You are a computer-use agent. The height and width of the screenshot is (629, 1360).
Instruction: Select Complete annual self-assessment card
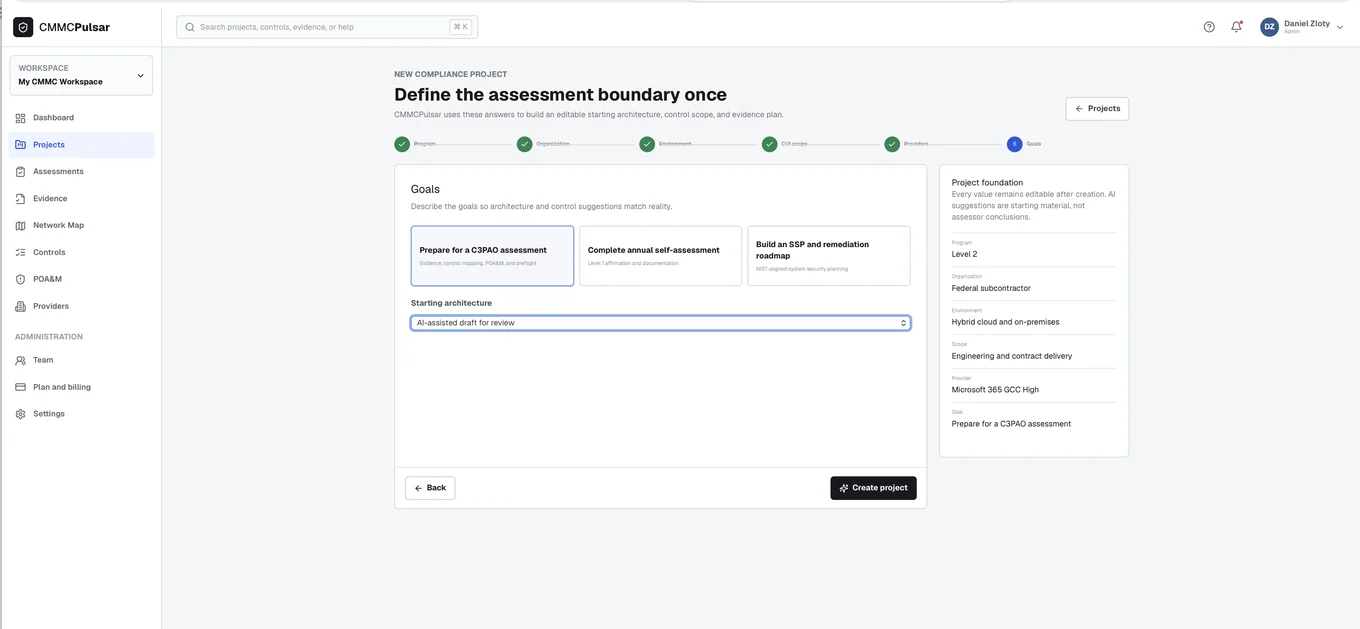click(660, 256)
